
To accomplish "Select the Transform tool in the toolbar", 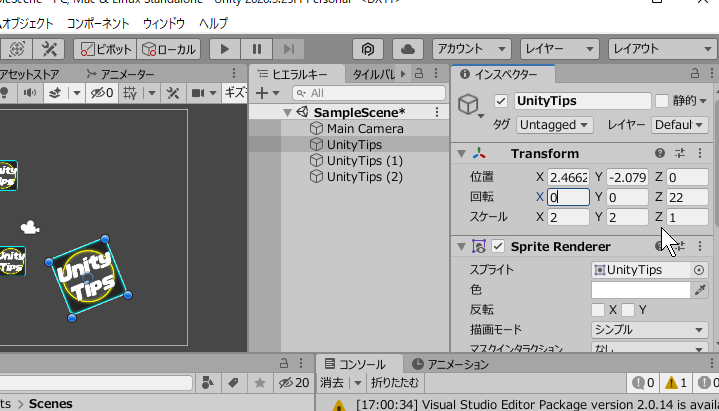I will click(17, 49).
